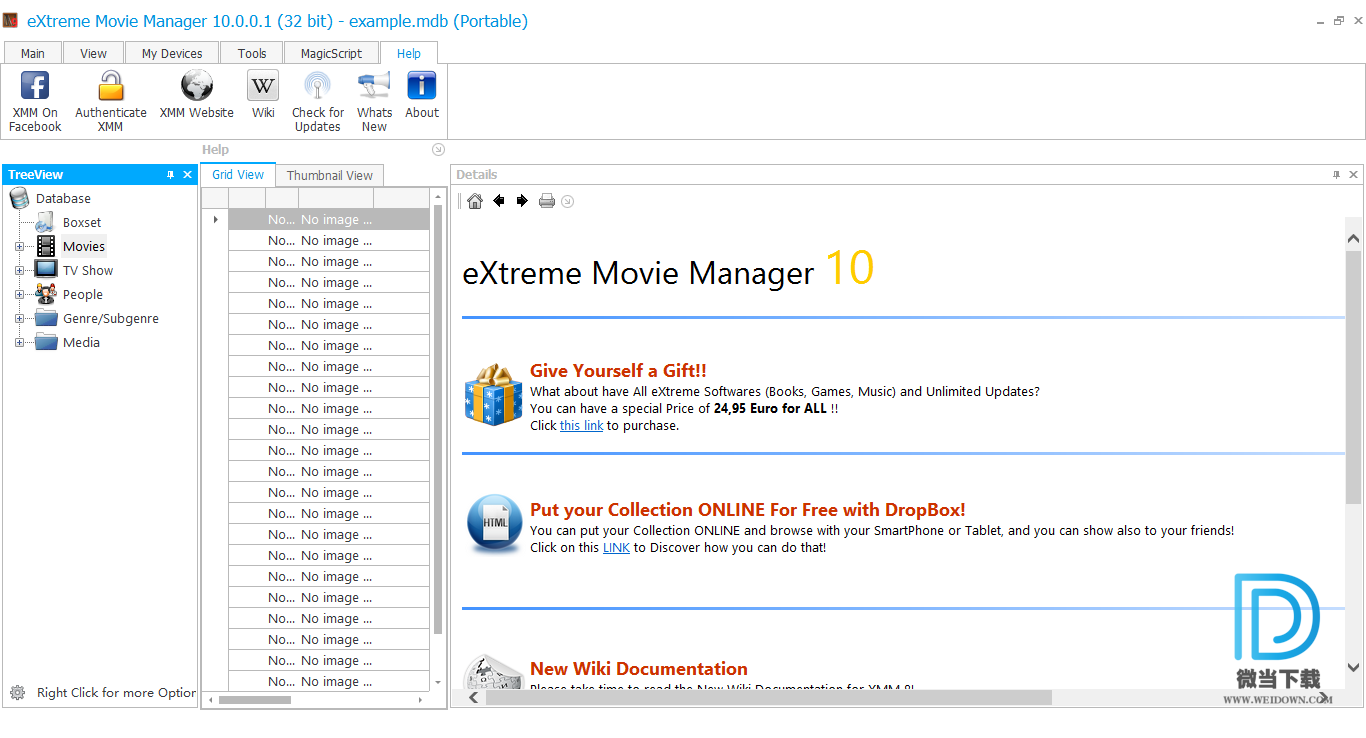
Task: Click the Help ribbon group launcher arrow
Action: pos(438,150)
